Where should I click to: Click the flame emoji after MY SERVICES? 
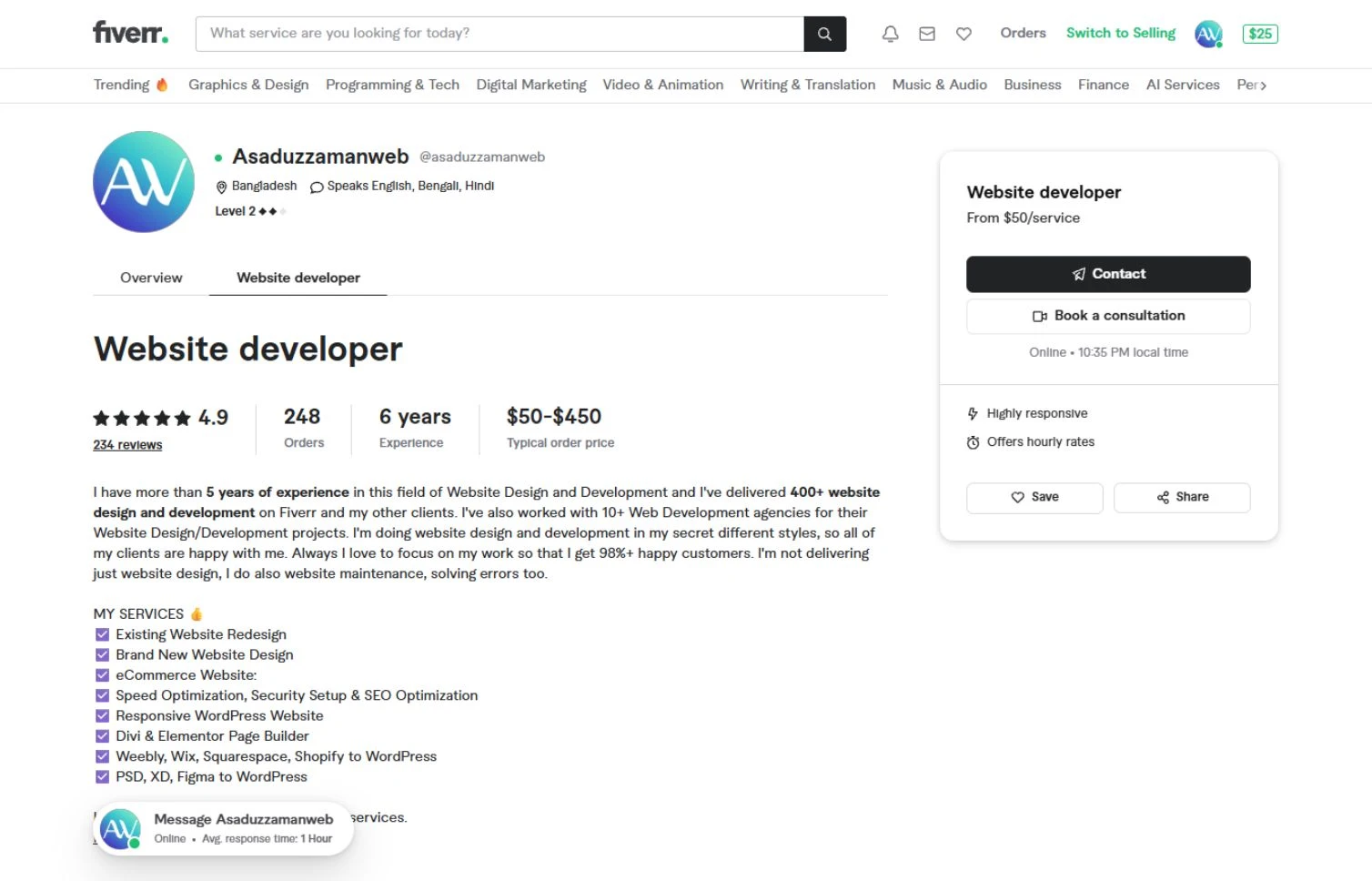coord(196,613)
